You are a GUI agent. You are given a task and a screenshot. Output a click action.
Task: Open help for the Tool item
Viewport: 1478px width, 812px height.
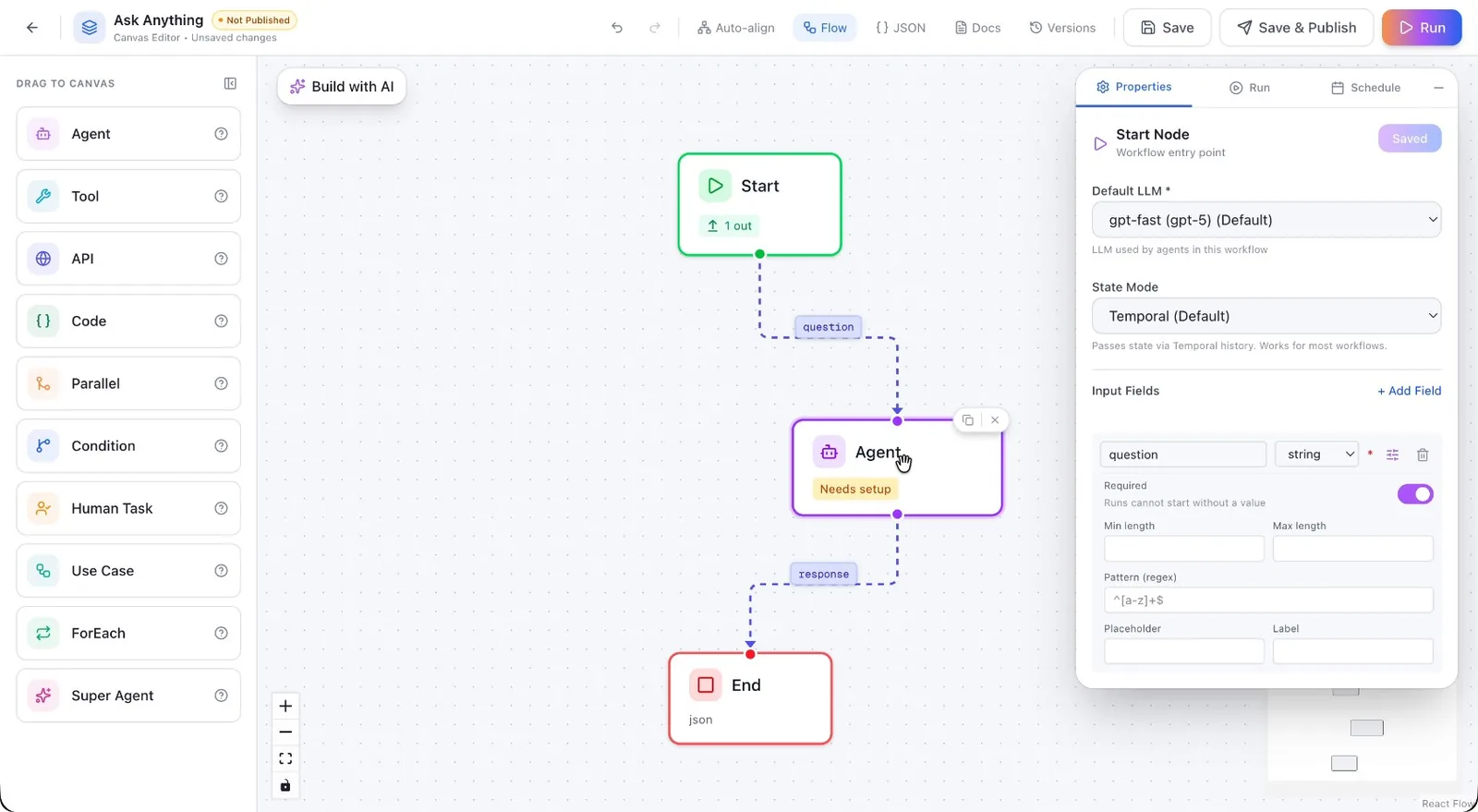tap(221, 196)
